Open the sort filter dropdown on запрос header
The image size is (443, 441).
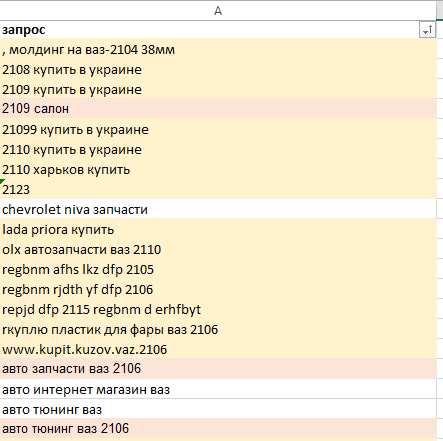click(427, 30)
